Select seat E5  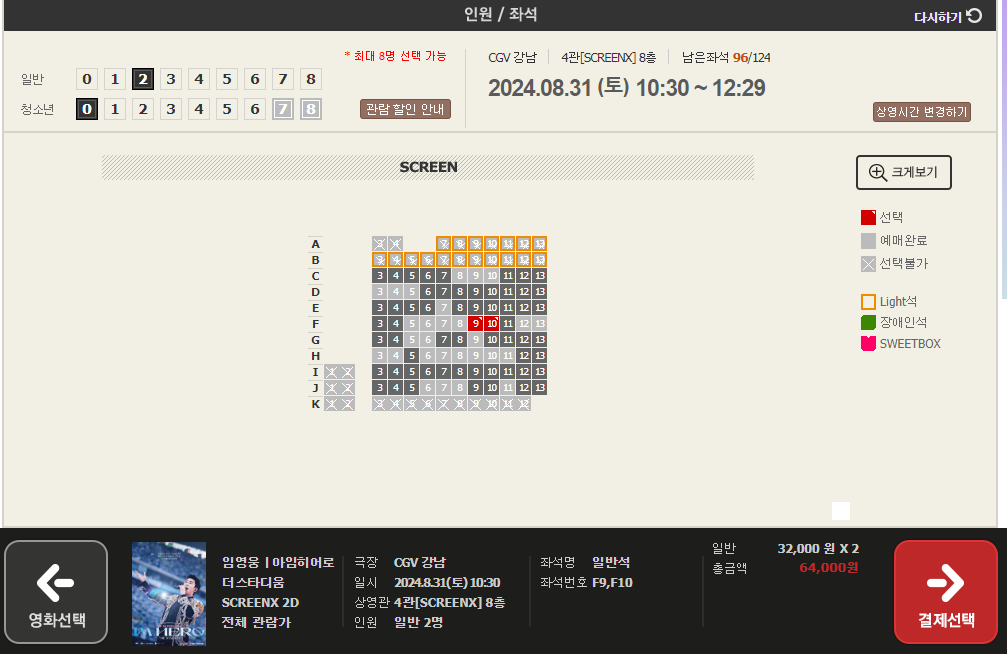412,308
